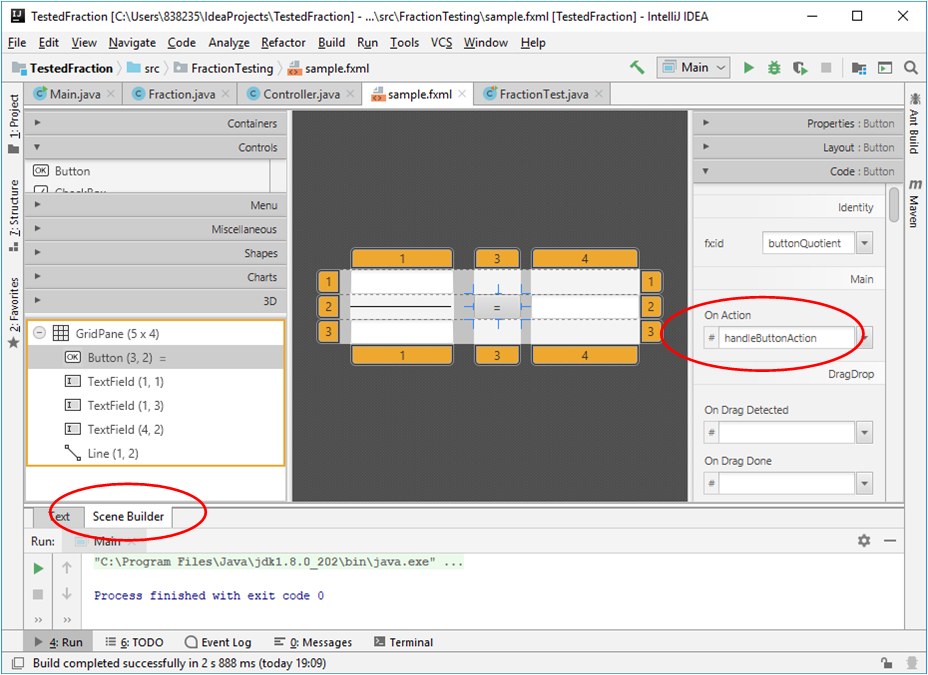Click the = button on the canvas
Screen dimensions: 928x675
(497, 307)
